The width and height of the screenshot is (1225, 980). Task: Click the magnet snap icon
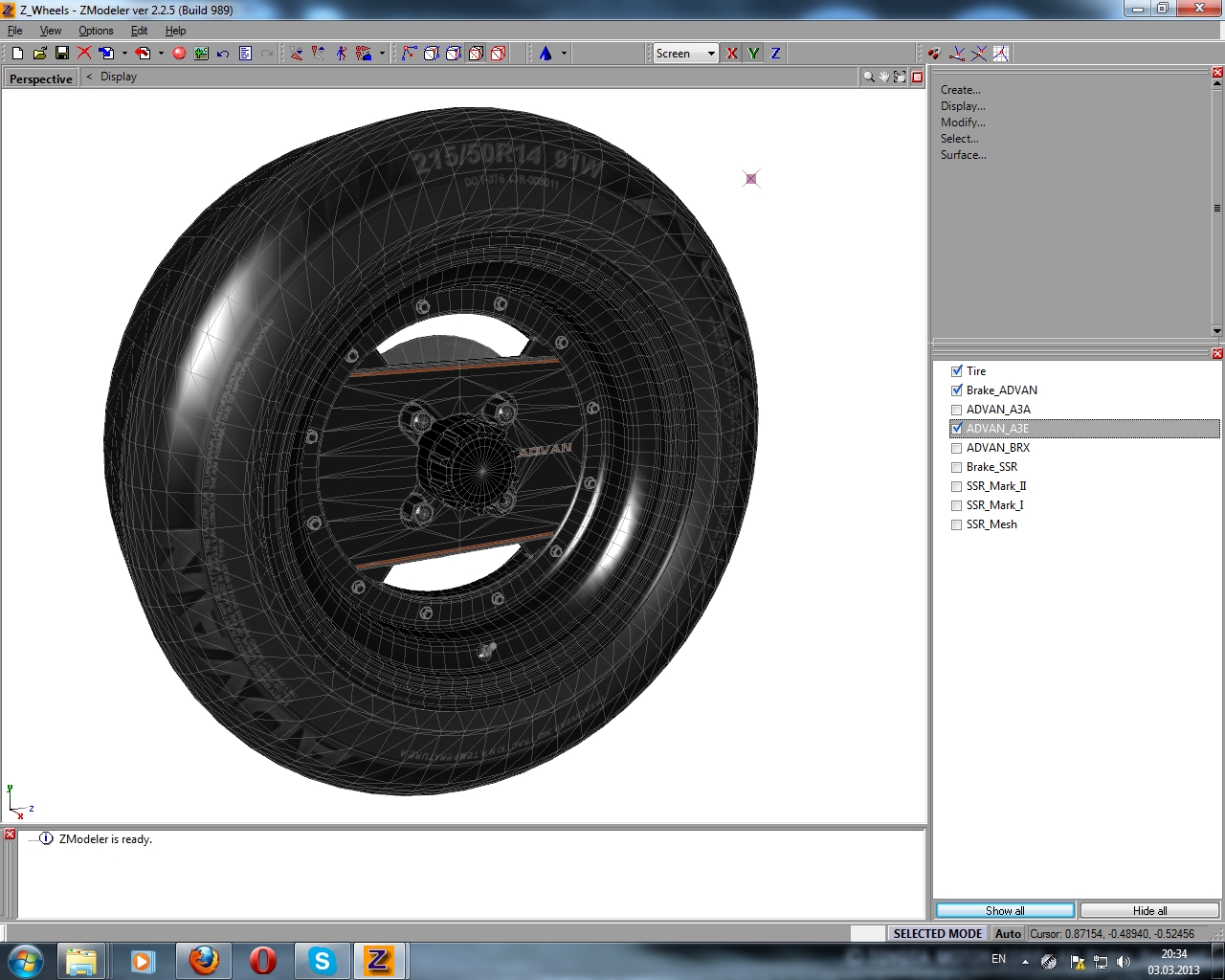(x=934, y=54)
